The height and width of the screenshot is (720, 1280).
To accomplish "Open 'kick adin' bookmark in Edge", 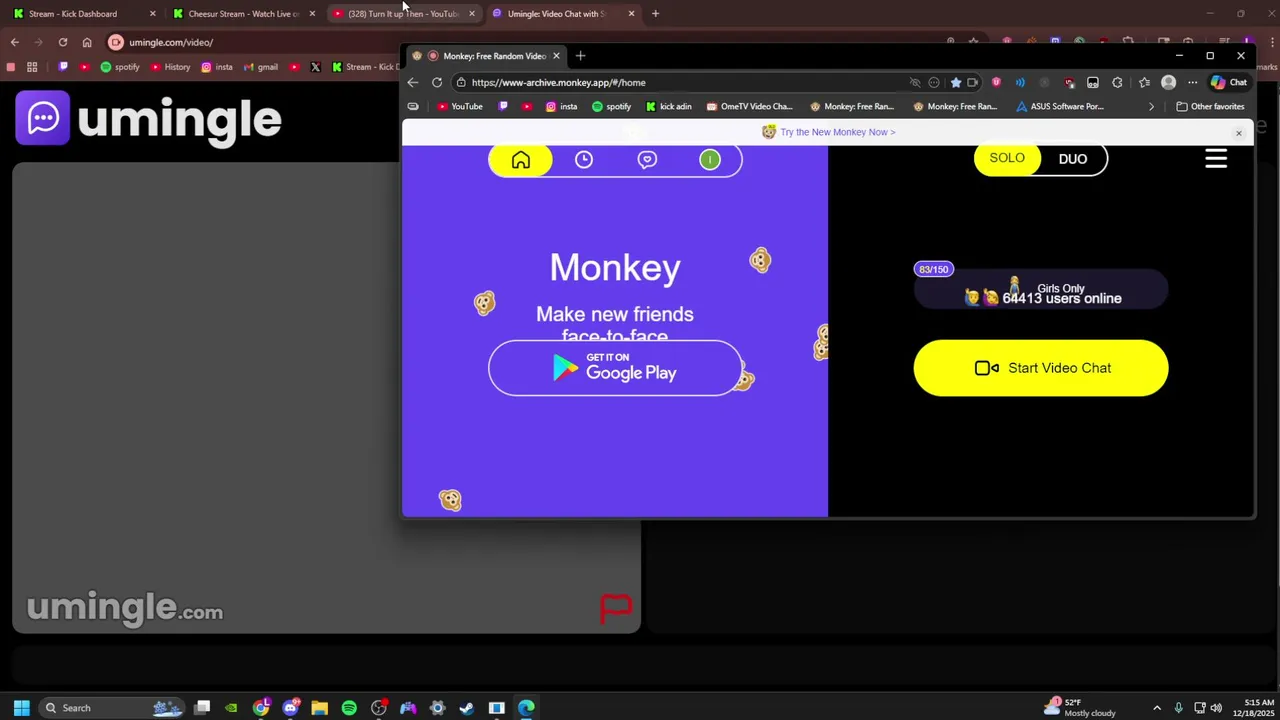I will tap(668, 106).
